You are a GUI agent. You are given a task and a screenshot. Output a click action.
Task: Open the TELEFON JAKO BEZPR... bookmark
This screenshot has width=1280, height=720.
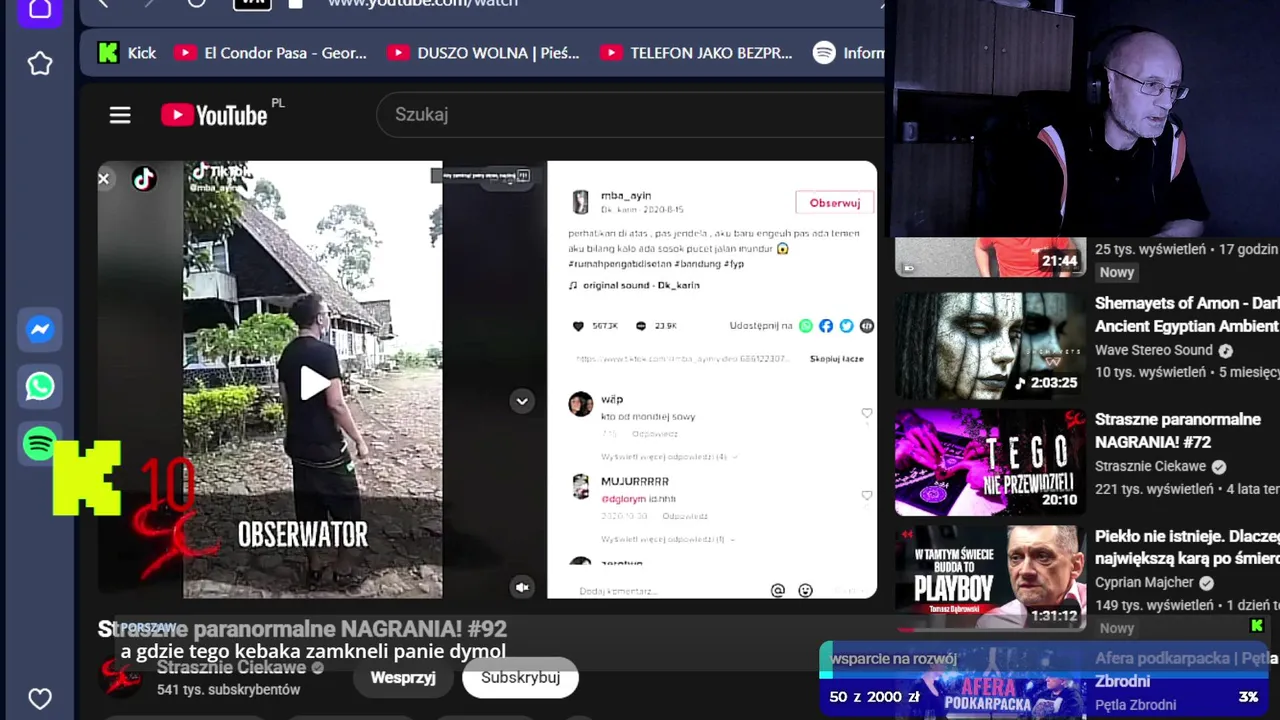[697, 53]
